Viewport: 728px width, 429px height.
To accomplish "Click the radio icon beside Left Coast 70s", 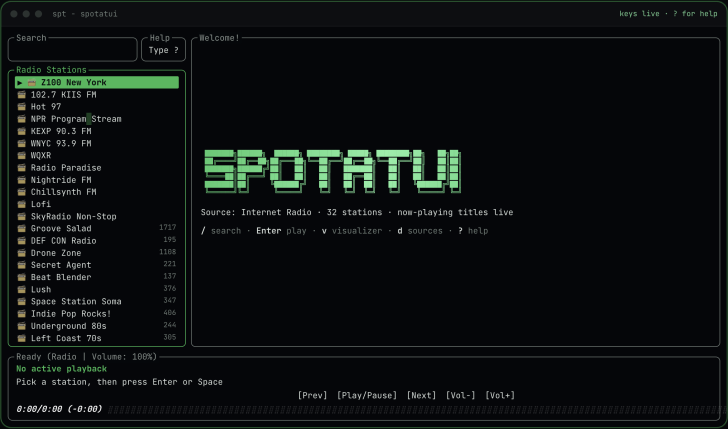I will coord(21,338).
